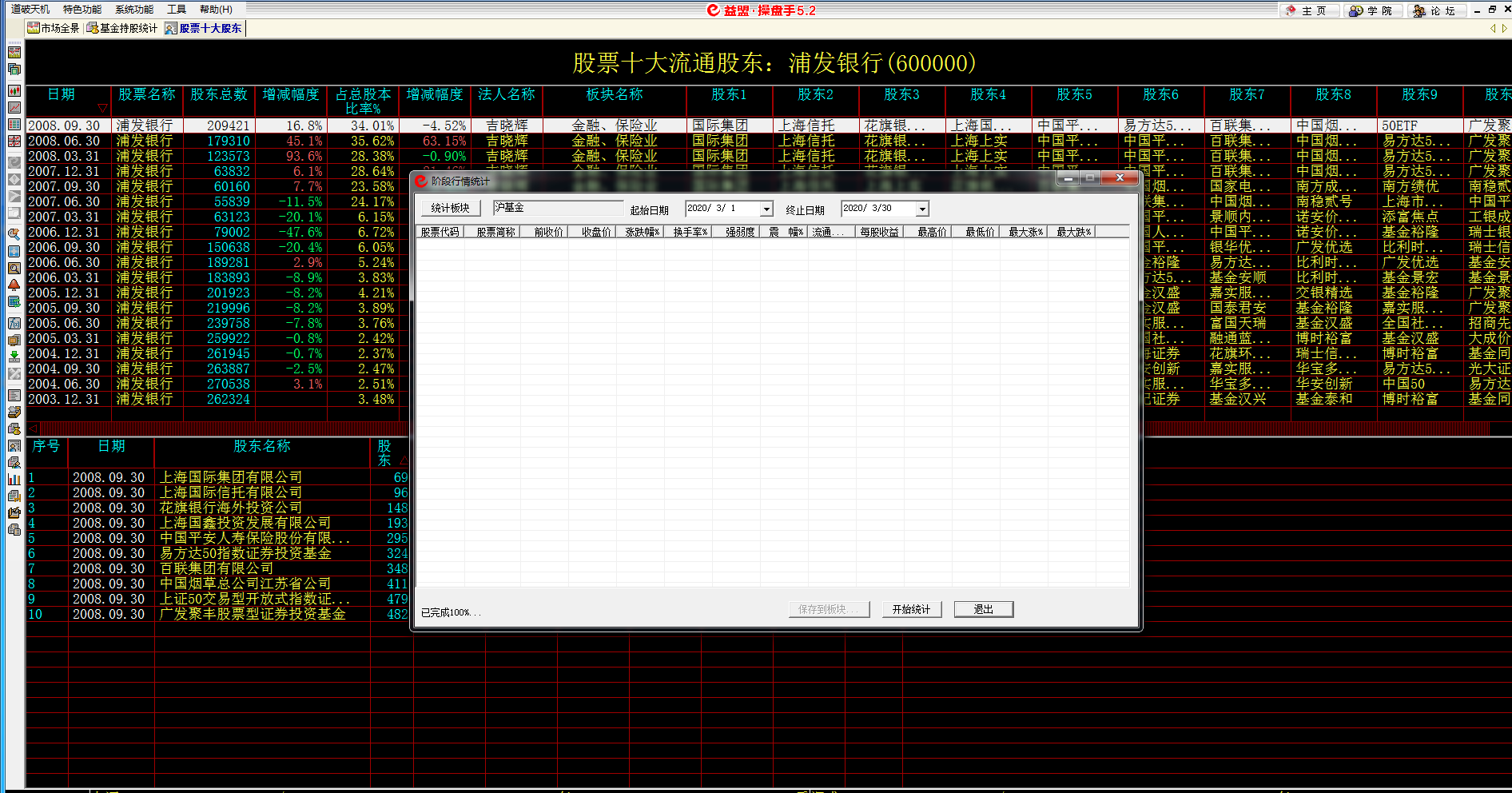Click the table refresh icon with green arrows
The image size is (1512, 793).
click(14, 301)
